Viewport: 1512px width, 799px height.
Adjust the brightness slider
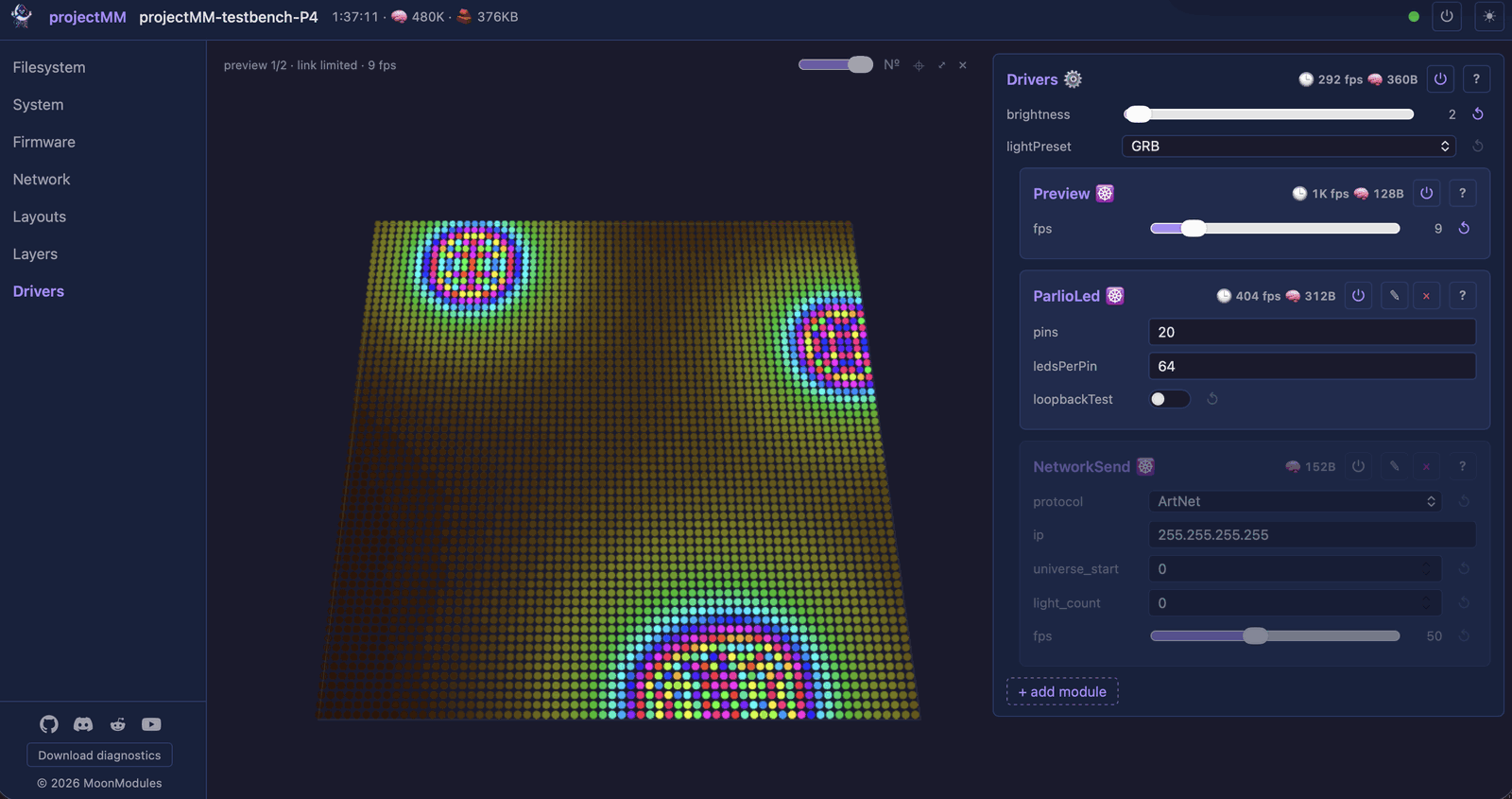point(1268,114)
